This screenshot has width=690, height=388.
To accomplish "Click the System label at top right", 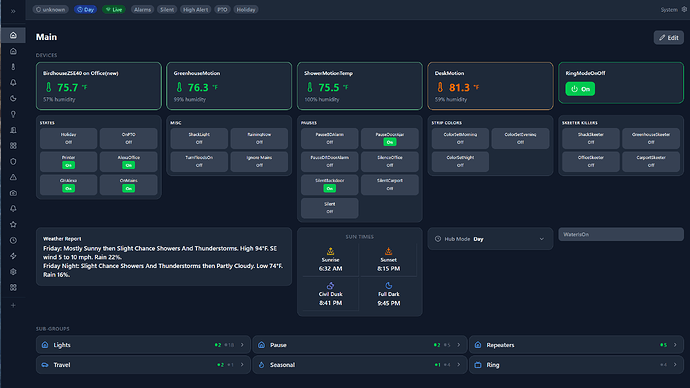I will 669,10.
